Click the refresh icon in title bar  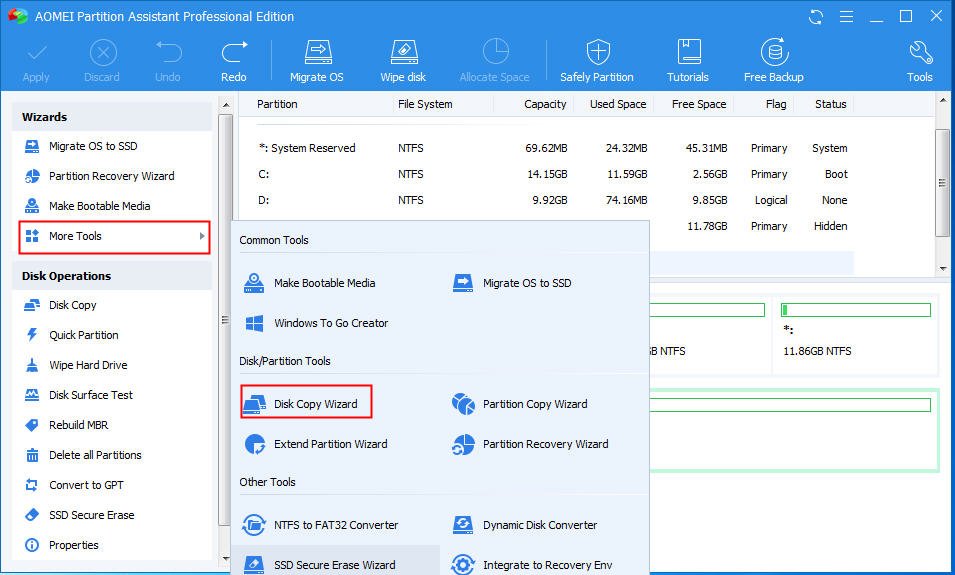(816, 16)
